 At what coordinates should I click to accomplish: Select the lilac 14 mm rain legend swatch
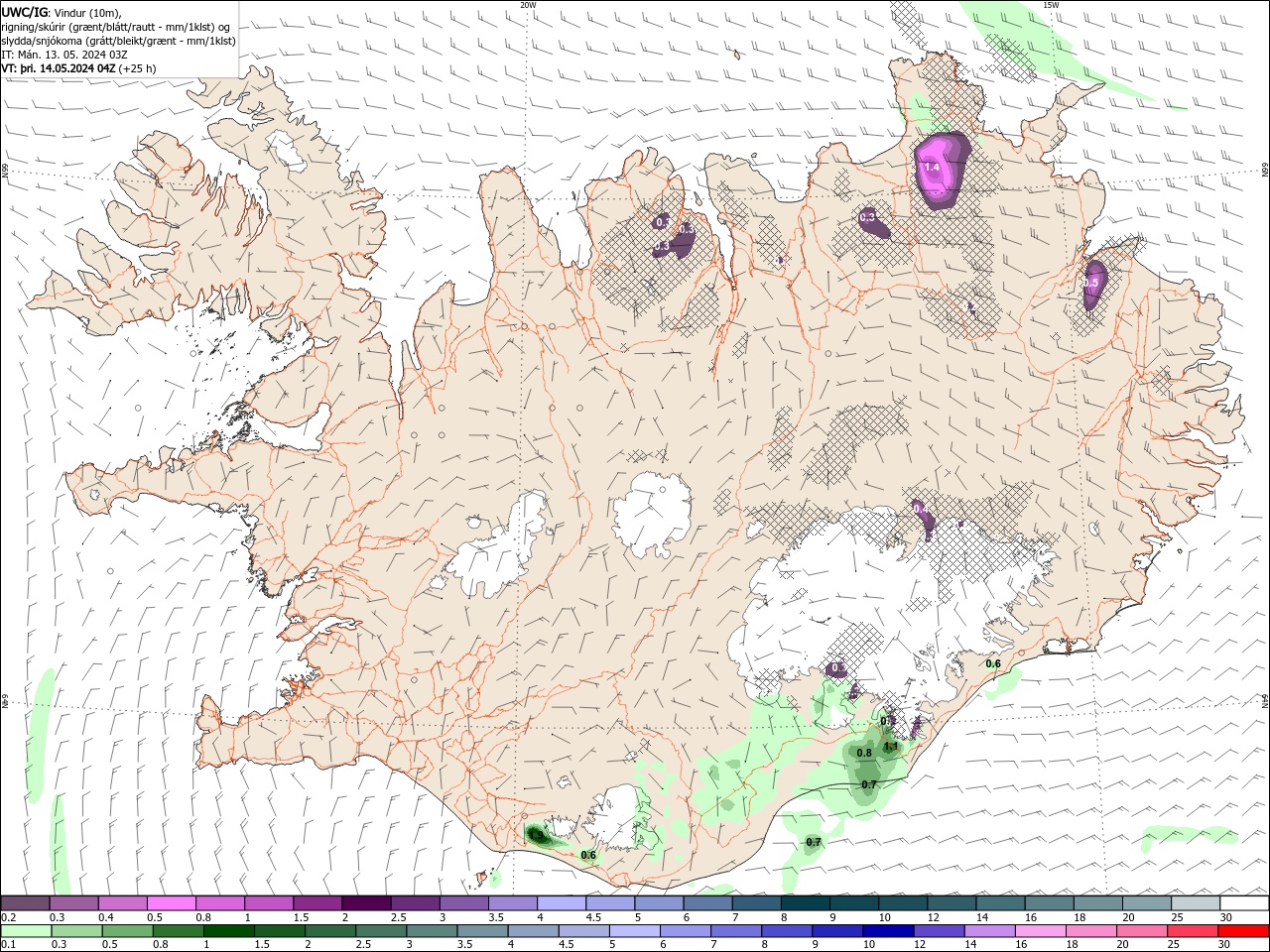point(990,931)
